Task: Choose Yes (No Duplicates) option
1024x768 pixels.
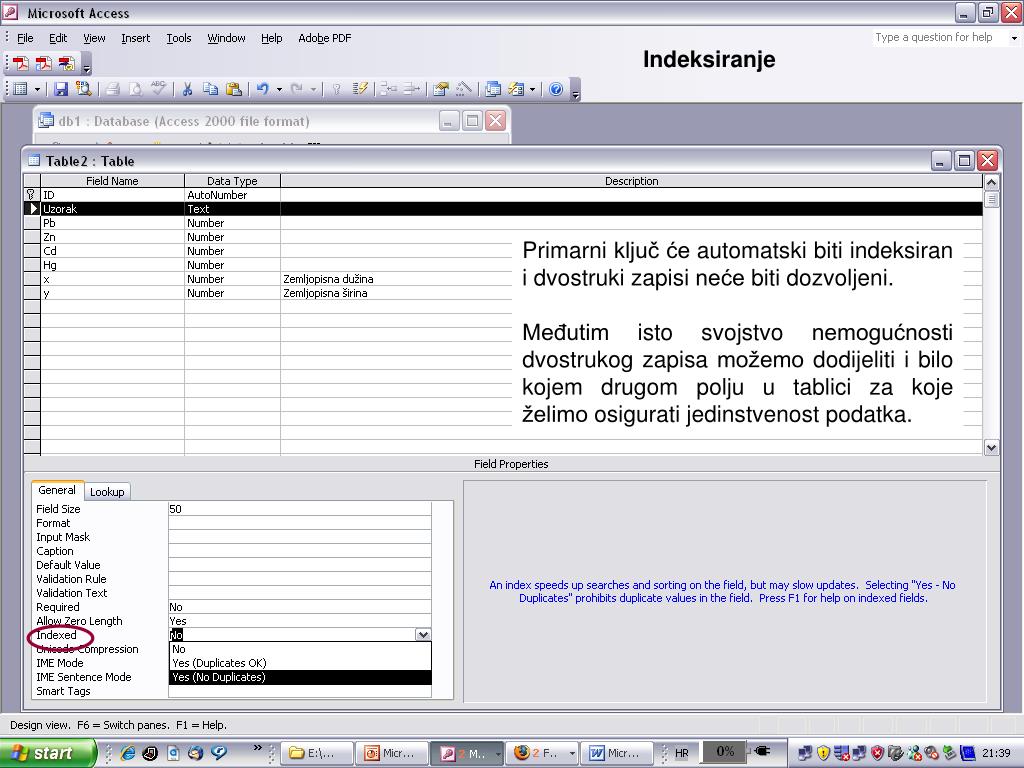Action: [x=300, y=677]
